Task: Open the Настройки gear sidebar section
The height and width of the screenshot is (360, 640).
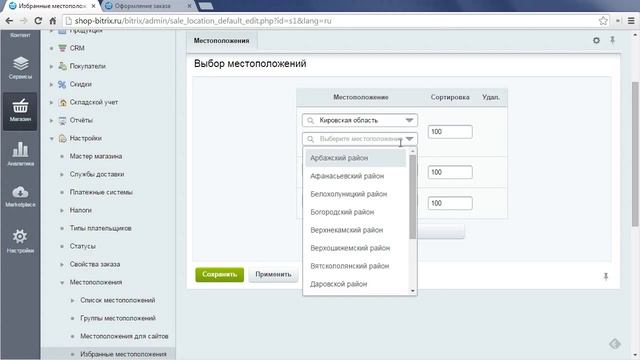Action: (x=20, y=241)
